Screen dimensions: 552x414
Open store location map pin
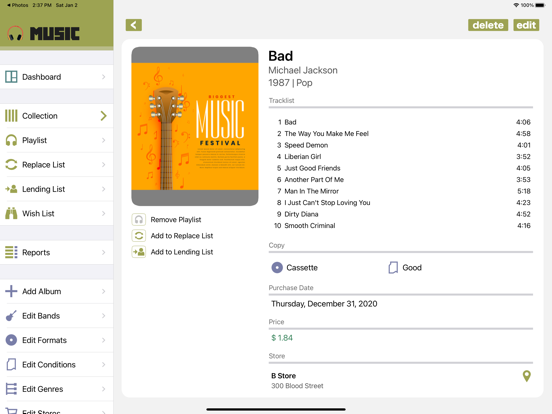[527, 376]
